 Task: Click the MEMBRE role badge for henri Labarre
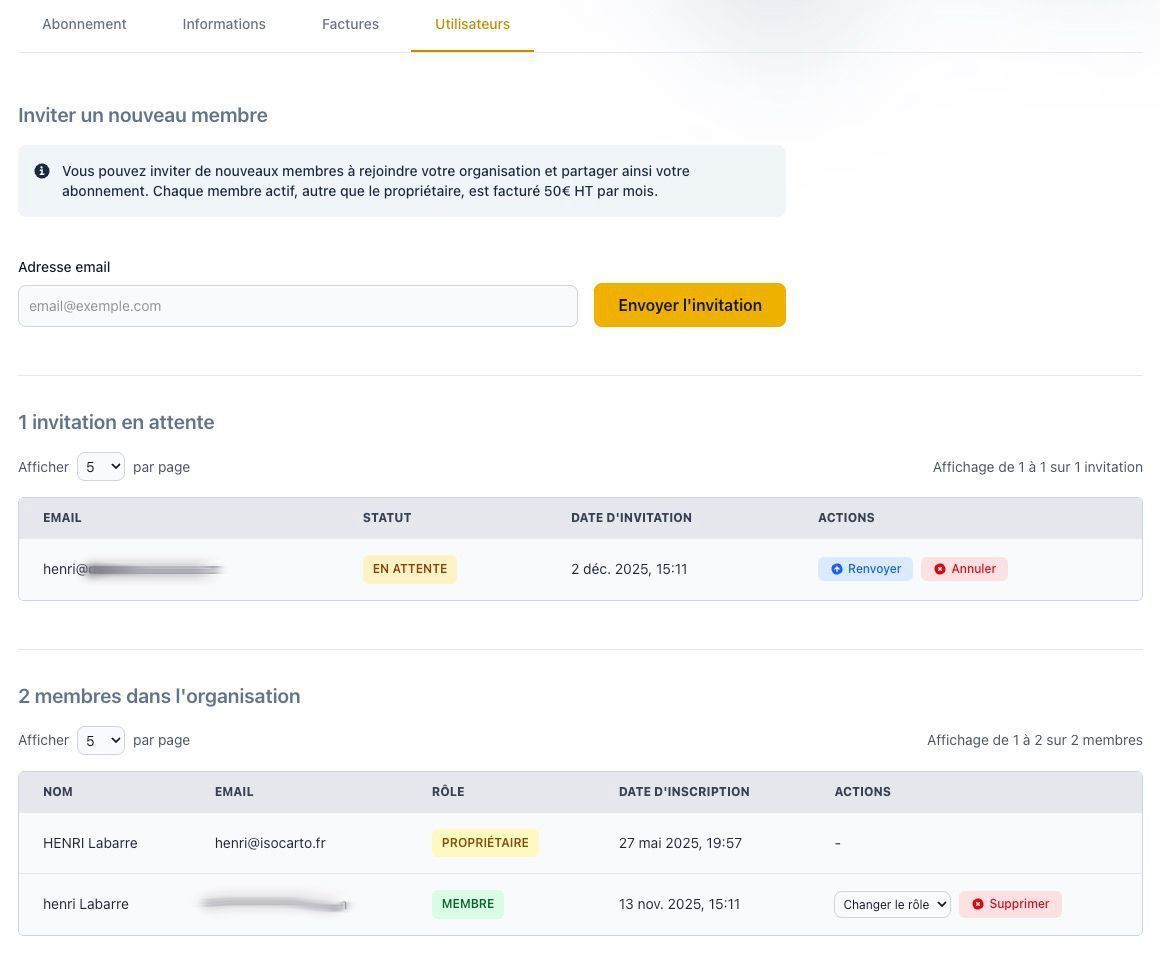click(x=468, y=903)
